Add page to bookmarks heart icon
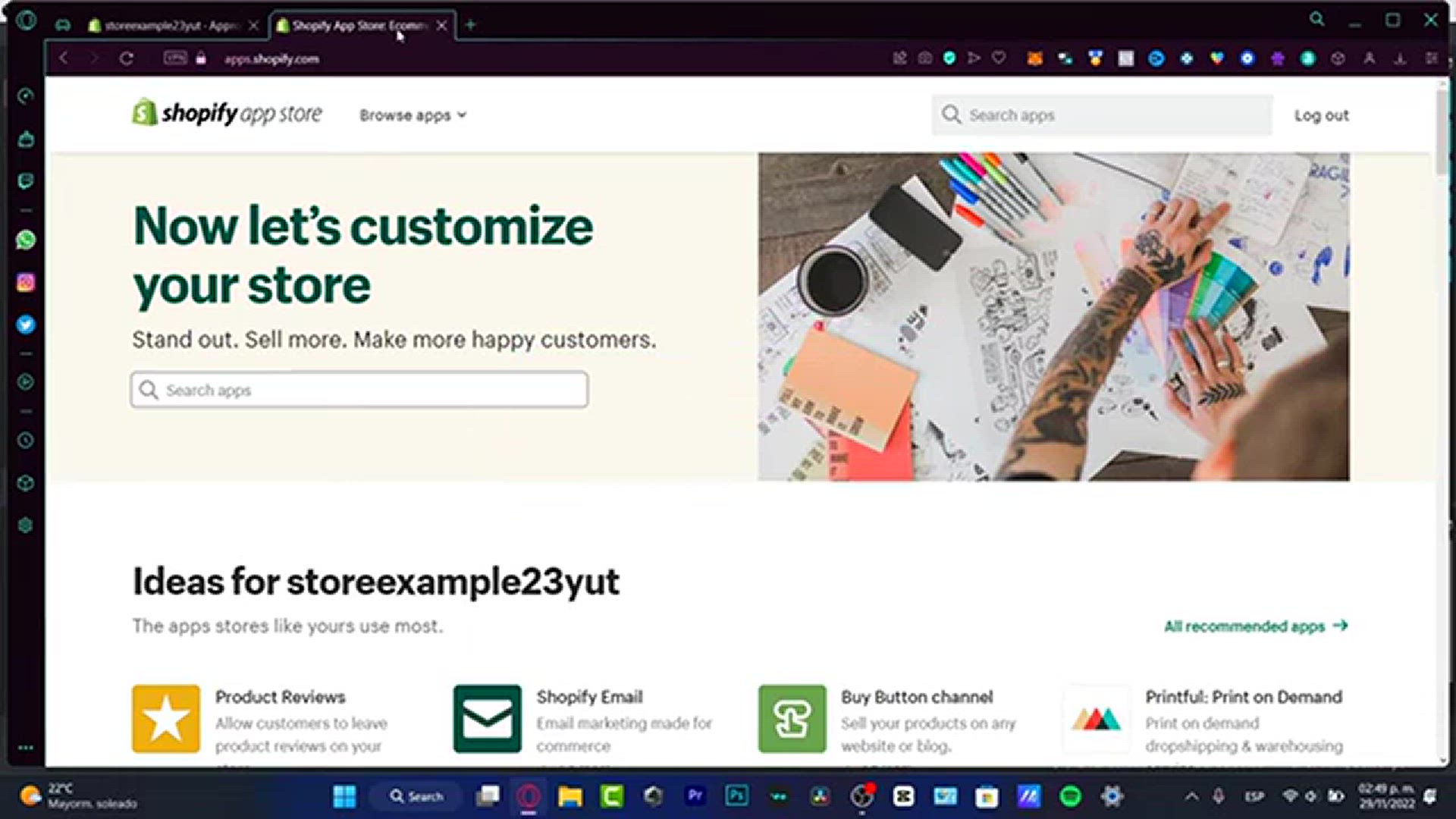 click(x=999, y=58)
